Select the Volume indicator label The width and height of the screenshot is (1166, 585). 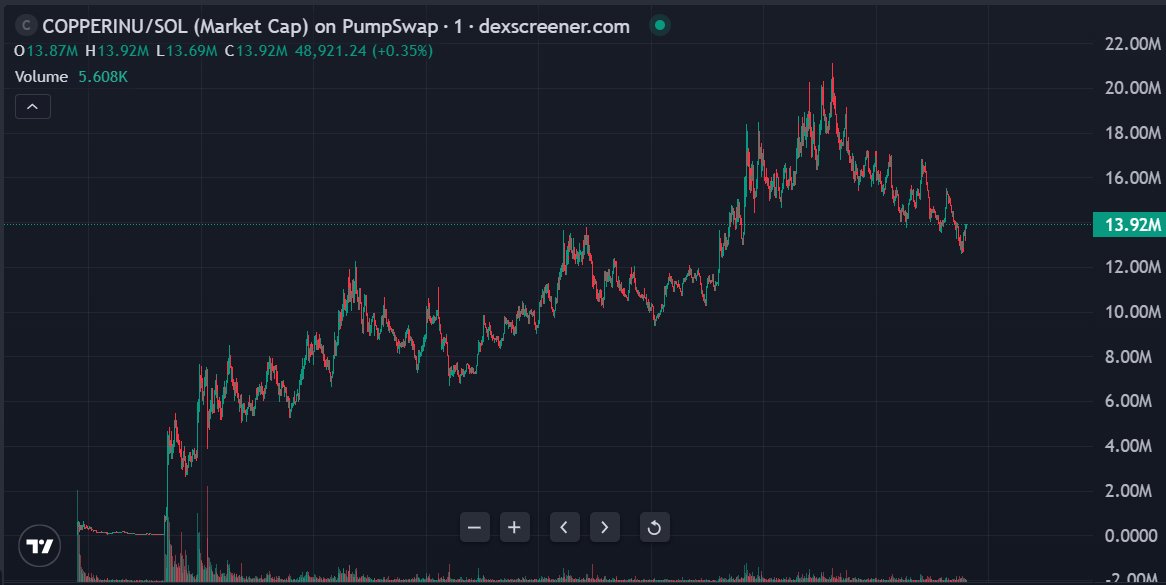[x=42, y=77]
